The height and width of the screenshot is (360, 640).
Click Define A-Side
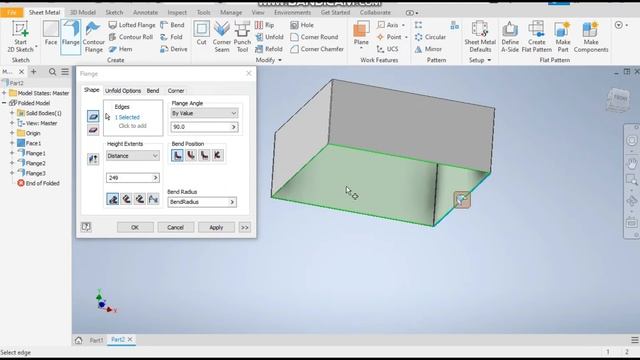(x=510, y=37)
